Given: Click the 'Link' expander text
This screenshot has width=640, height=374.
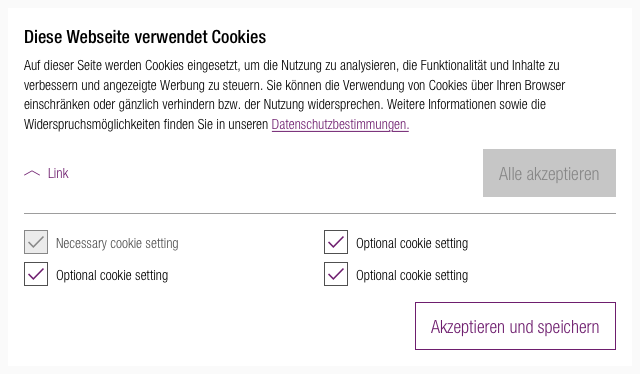Looking at the screenshot, I should coord(58,174).
